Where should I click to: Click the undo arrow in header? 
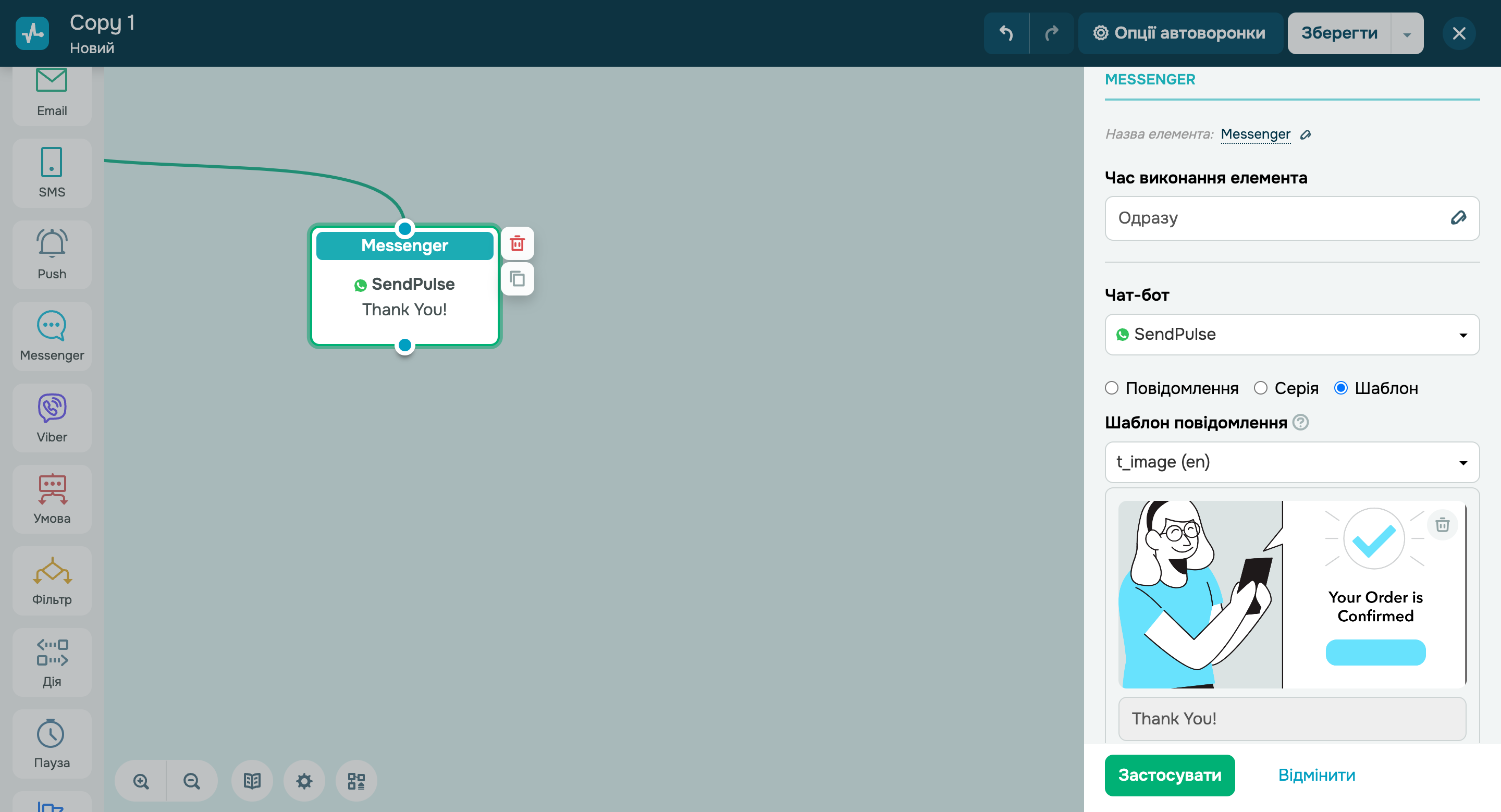click(1006, 33)
